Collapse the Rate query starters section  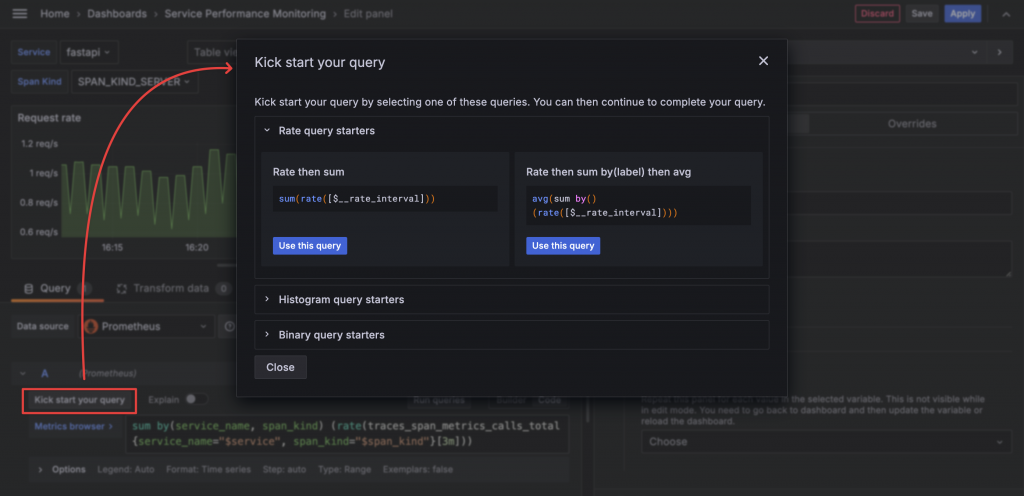tap(267, 130)
